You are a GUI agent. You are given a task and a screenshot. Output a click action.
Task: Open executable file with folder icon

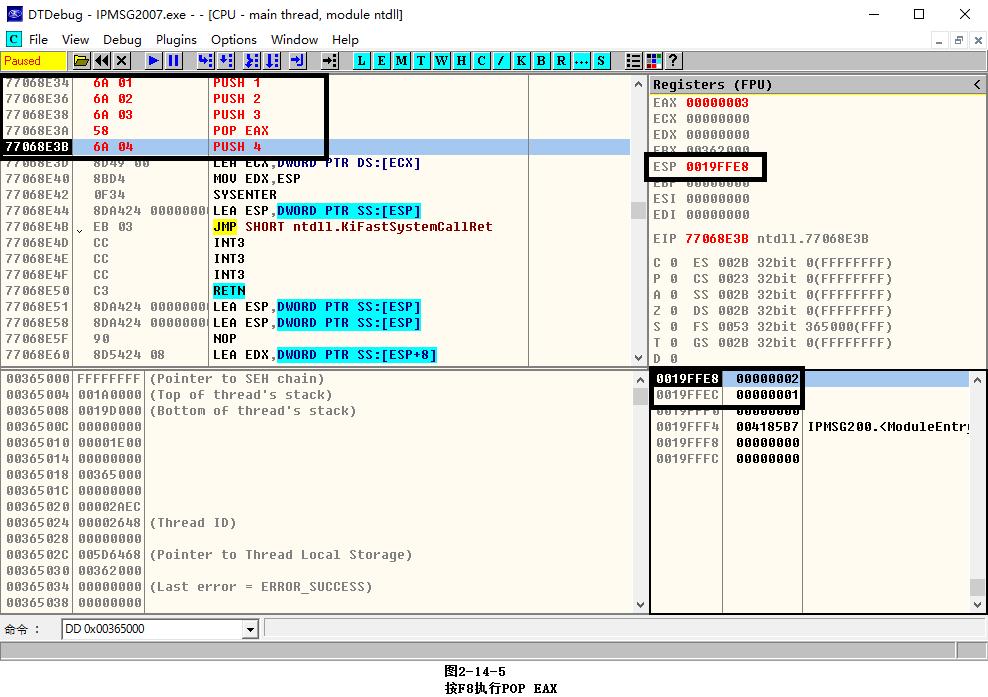pos(82,61)
